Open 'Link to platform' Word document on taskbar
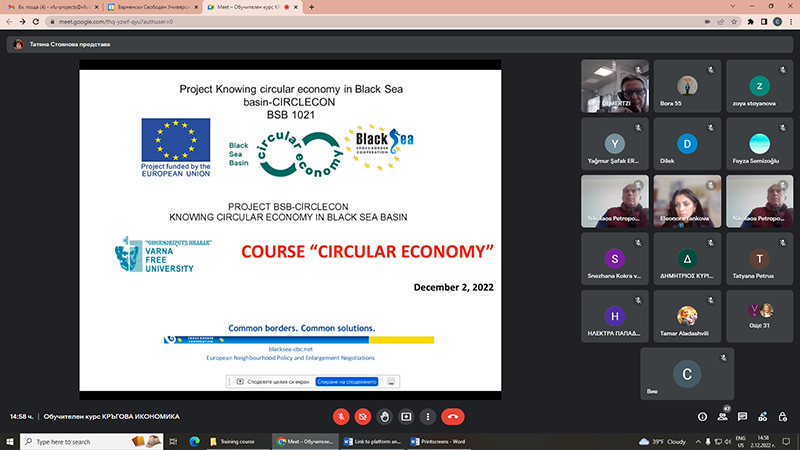This screenshot has width=800, height=450. pyautogui.click(x=373, y=442)
